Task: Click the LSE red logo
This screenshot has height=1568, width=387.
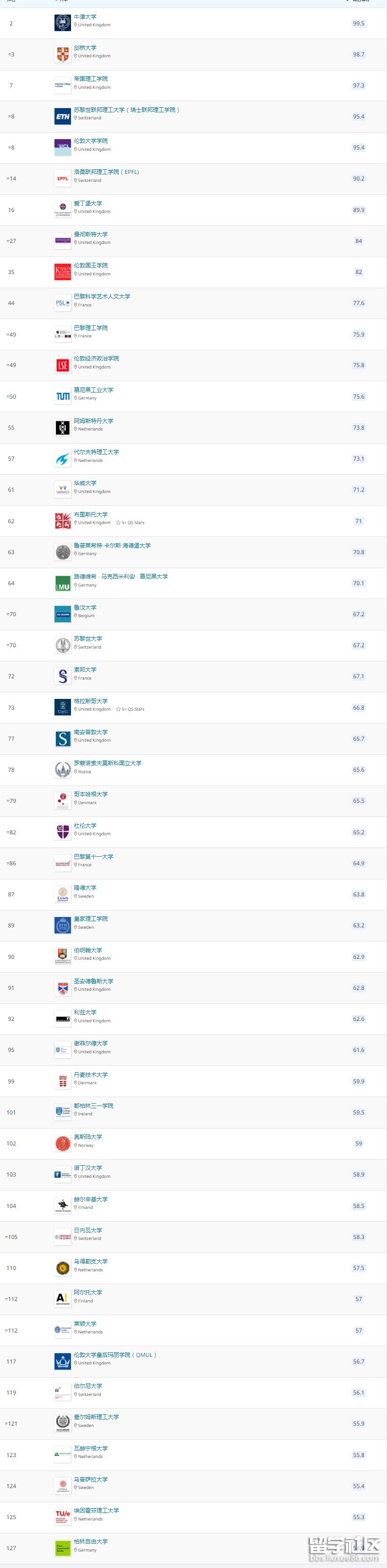Action: coord(62,365)
